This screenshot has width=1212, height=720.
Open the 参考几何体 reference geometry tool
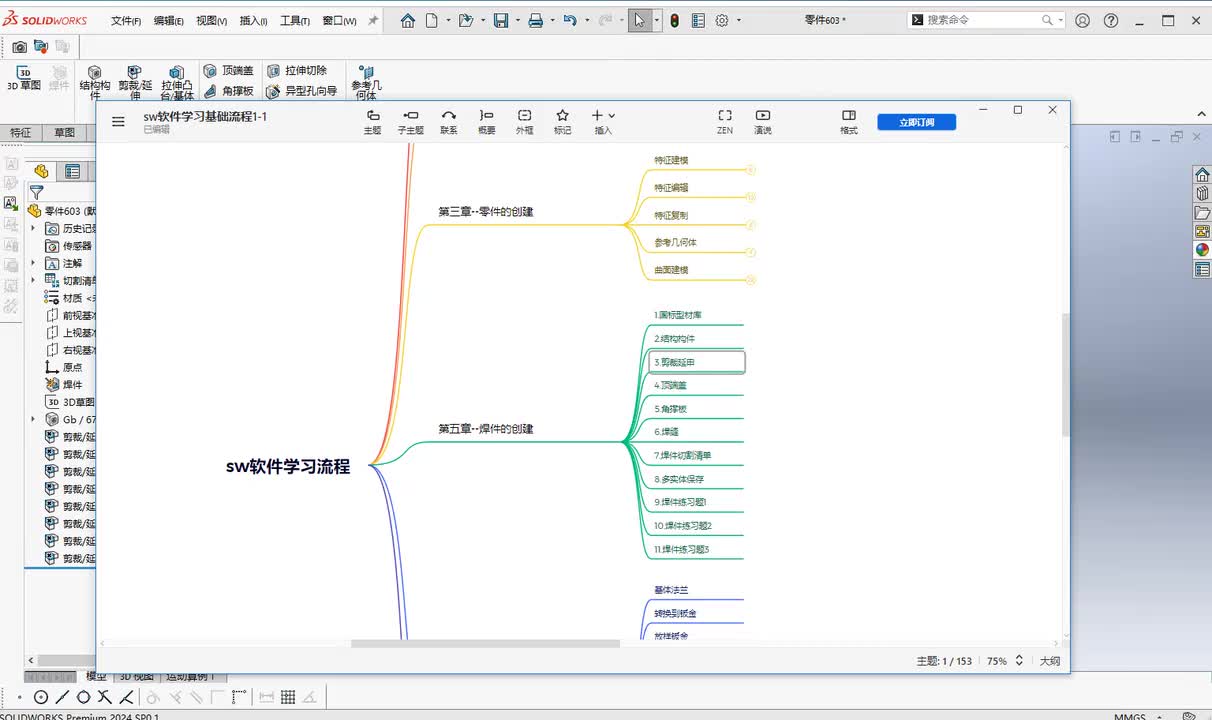366,83
